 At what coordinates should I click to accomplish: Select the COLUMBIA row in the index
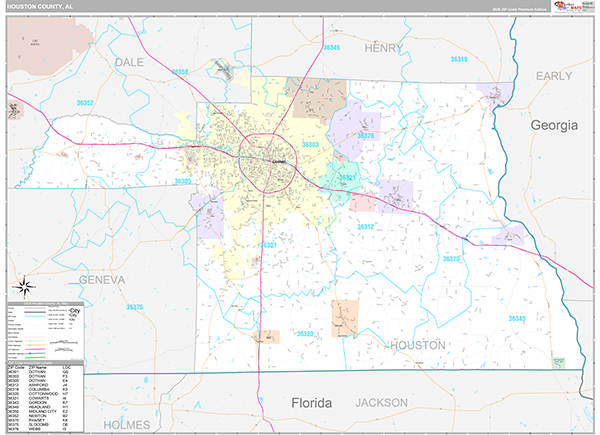[45, 389]
